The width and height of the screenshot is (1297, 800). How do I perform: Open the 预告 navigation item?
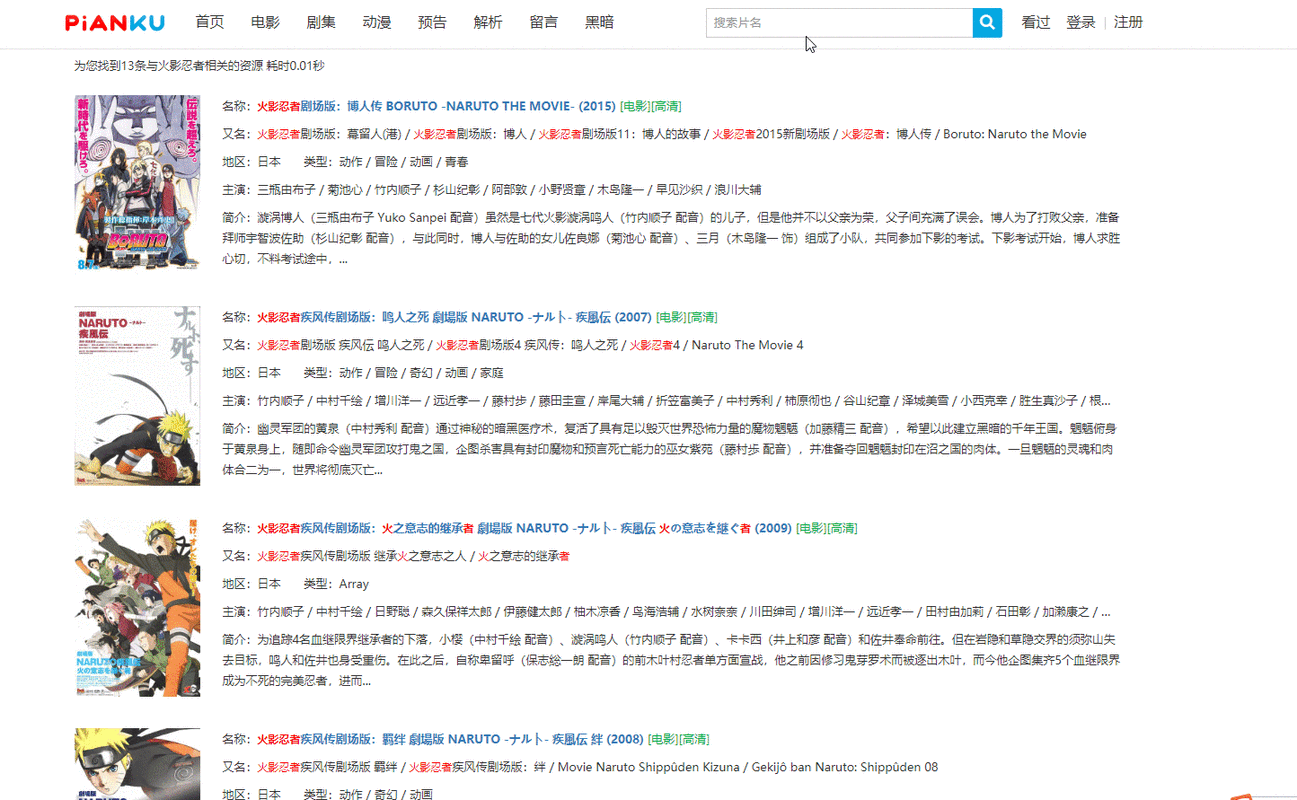(432, 22)
